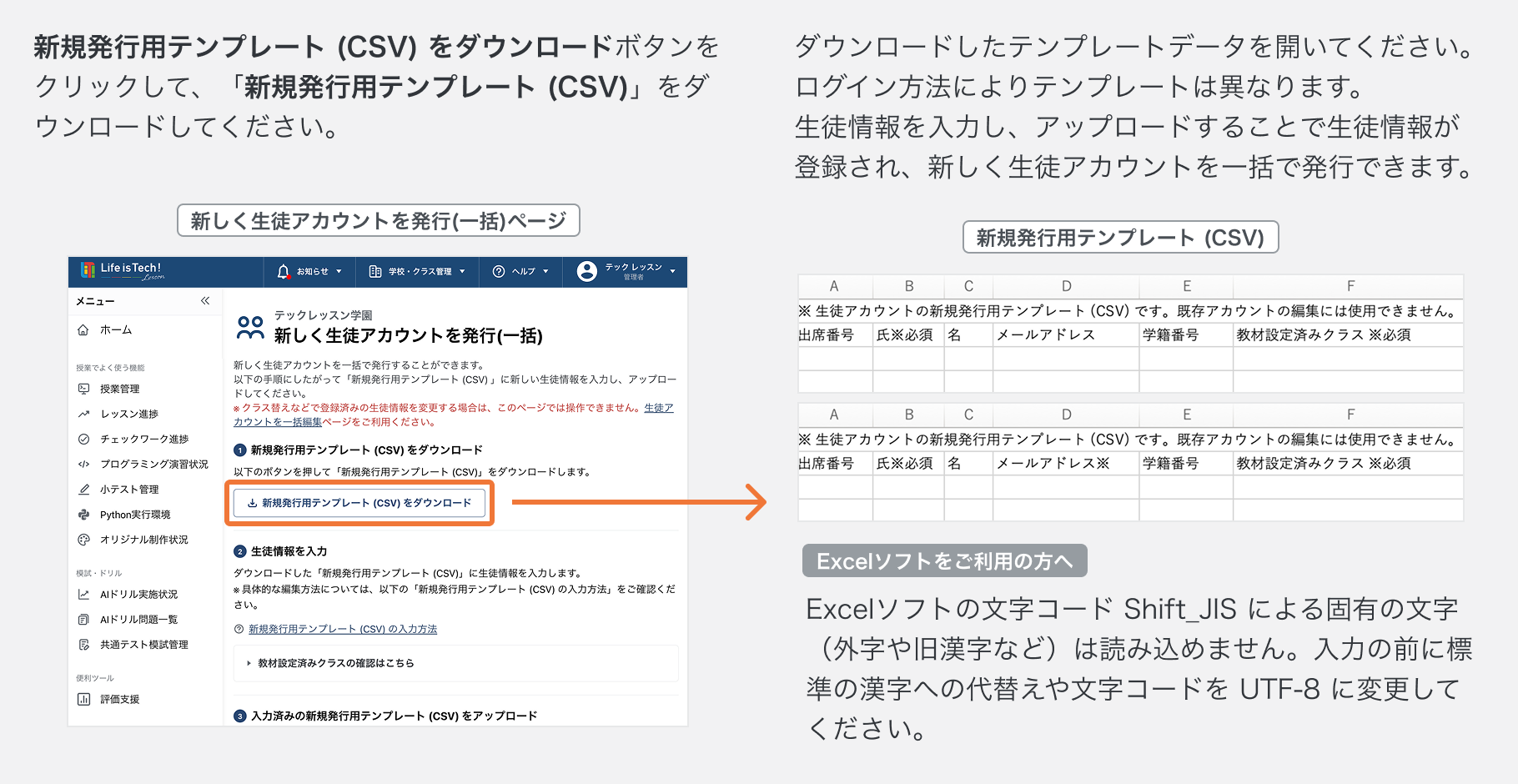Expand the ヘルプ dropdown arrow
Screen dimensions: 1518x784
(x=546, y=271)
